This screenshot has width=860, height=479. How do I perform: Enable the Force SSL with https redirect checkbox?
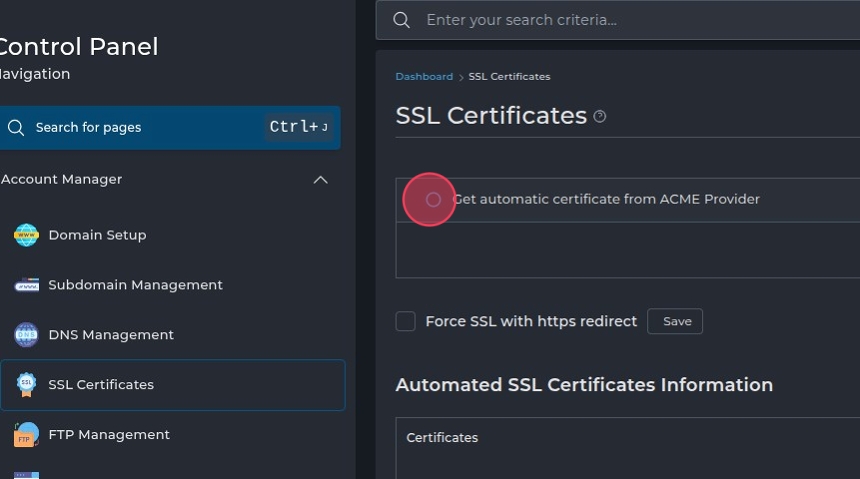405,321
